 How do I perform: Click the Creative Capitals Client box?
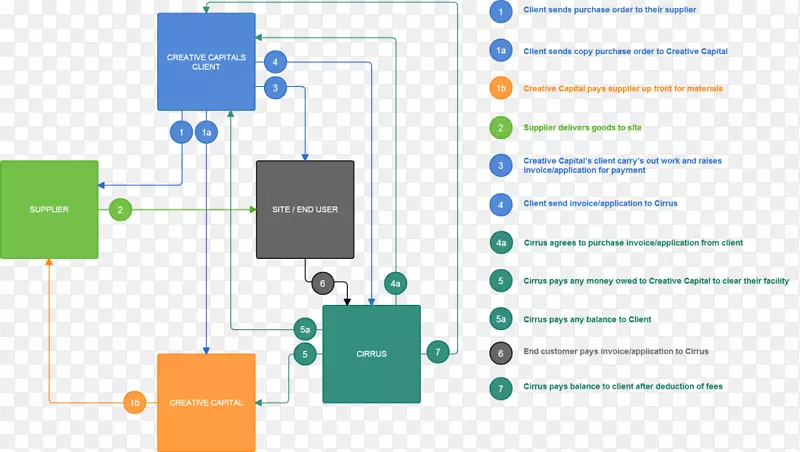tap(206, 62)
